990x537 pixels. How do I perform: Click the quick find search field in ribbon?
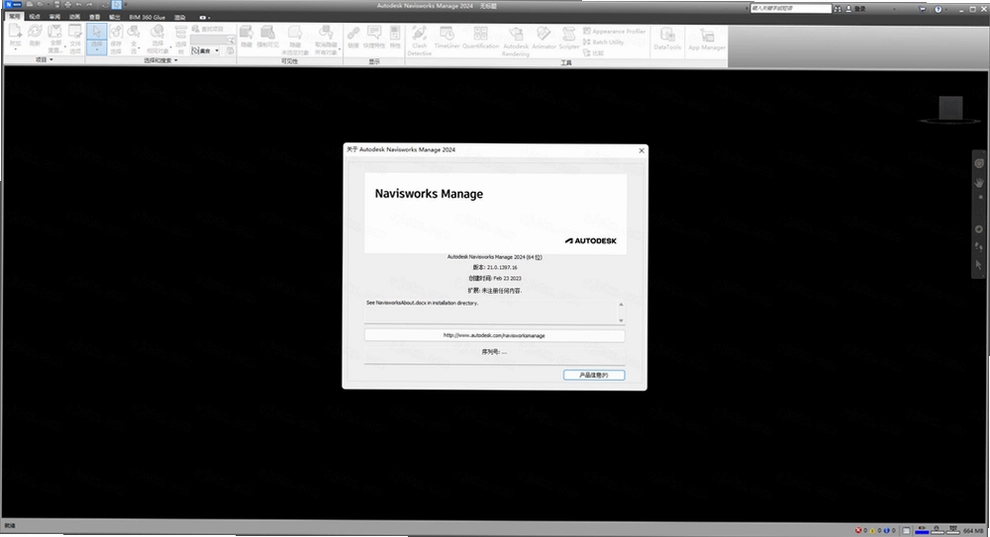click(x=212, y=40)
